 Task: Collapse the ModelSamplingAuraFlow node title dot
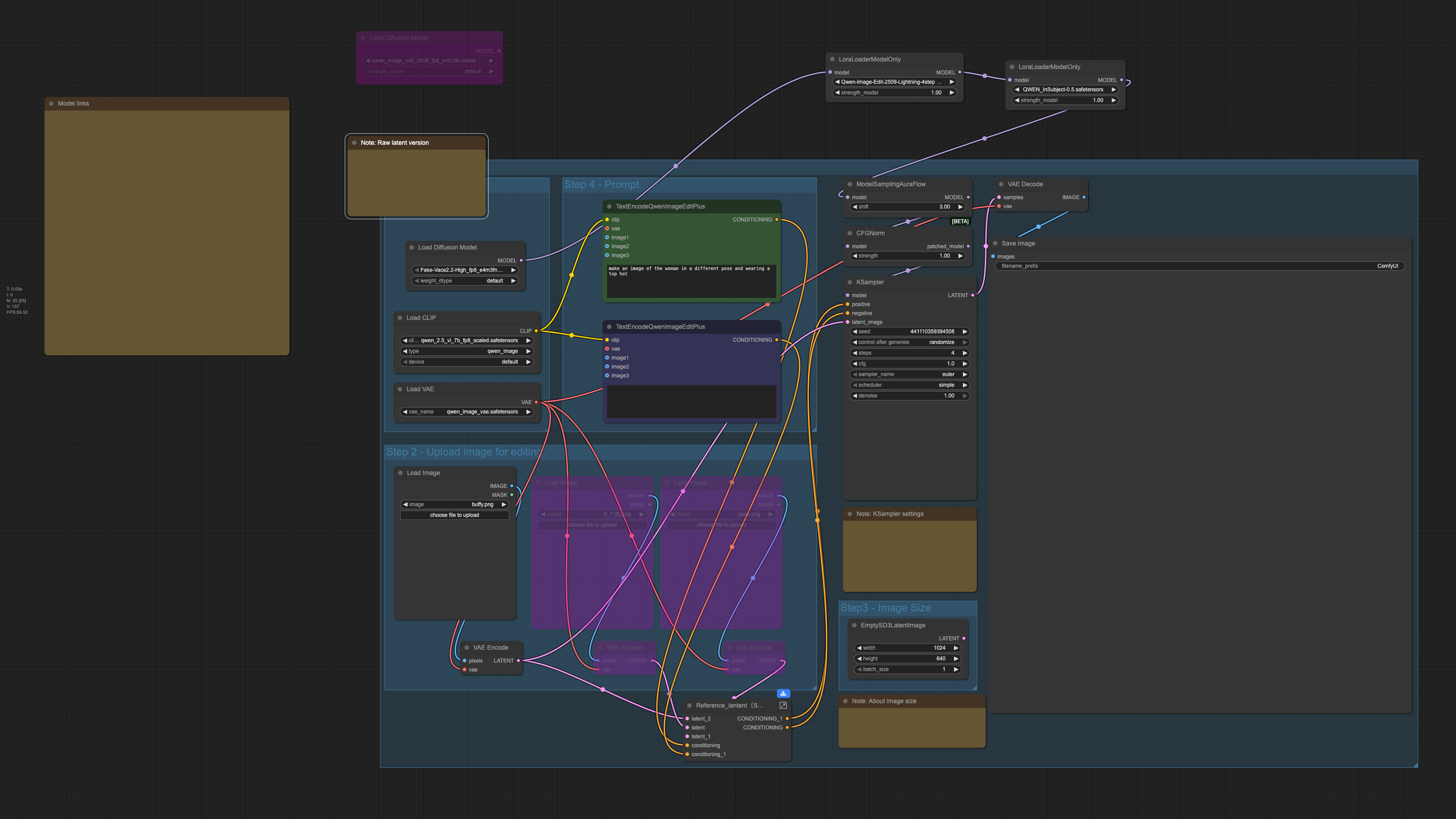pos(850,184)
